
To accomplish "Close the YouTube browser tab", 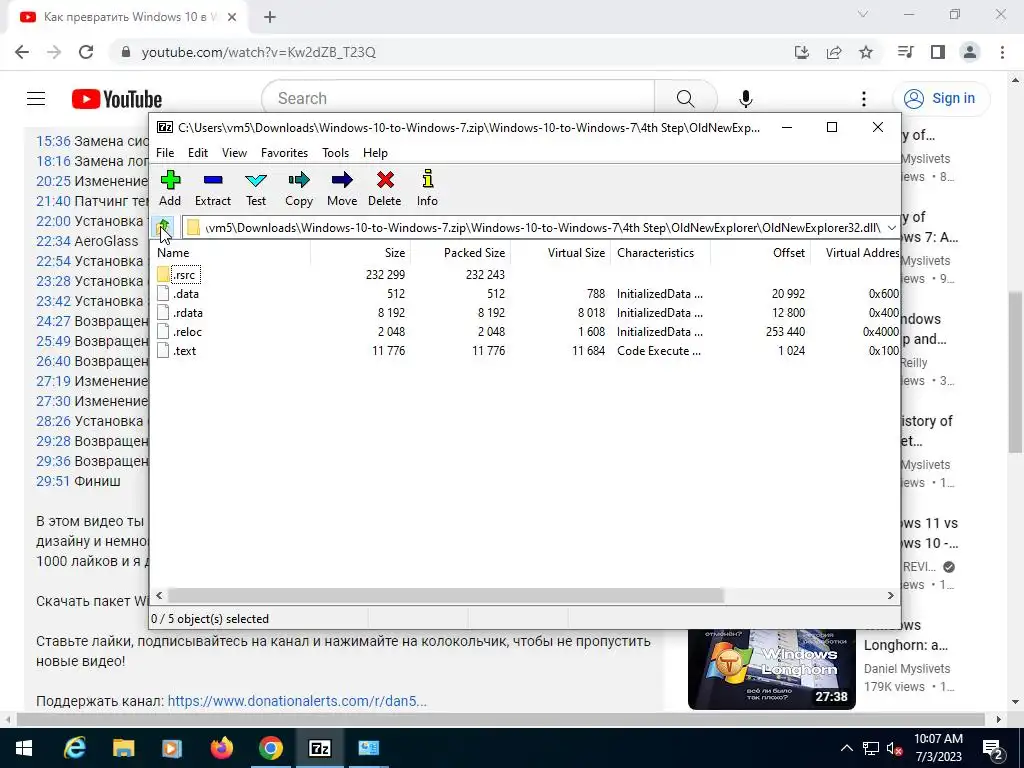I will [x=232, y=17].
